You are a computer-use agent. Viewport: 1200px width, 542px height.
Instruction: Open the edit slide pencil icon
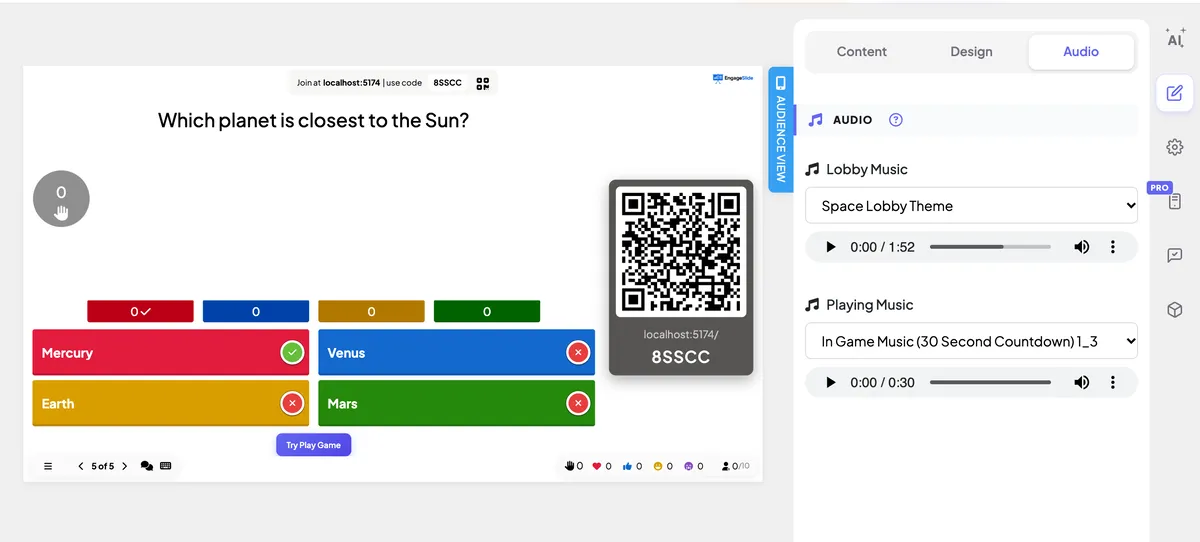point(1175,93)
